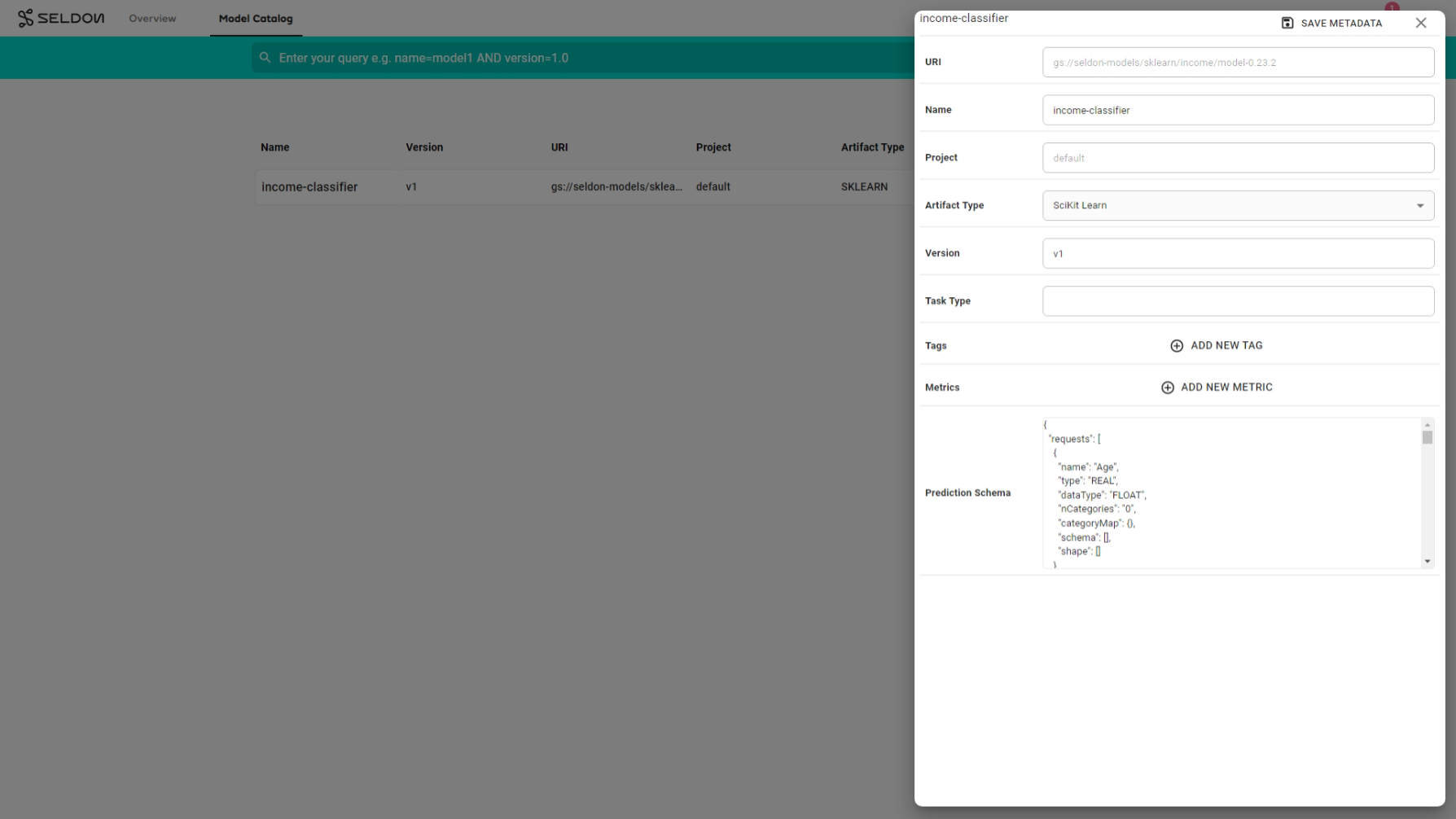Open the Artifact Type dropdown

[1238, 205]
